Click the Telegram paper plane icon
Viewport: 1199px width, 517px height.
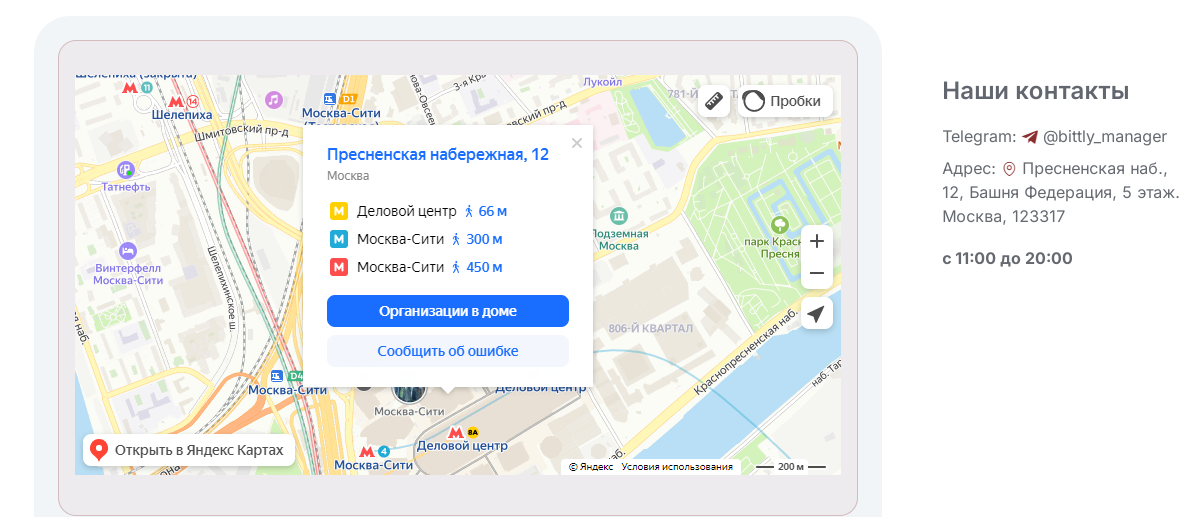point(1030,137)
